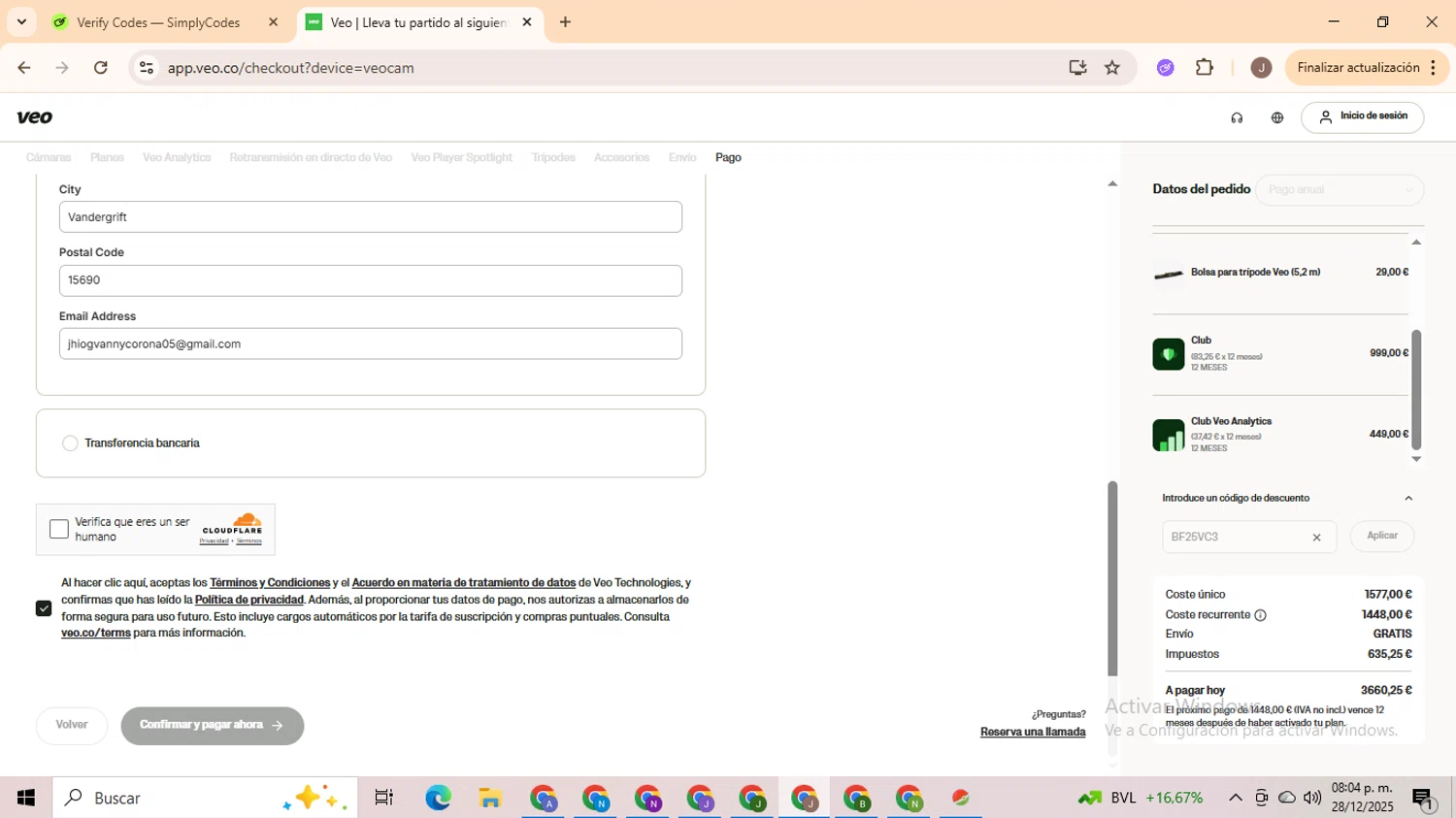Click the browser back arrow
The image size is (1456, 818).
click(x=24, y=68)
